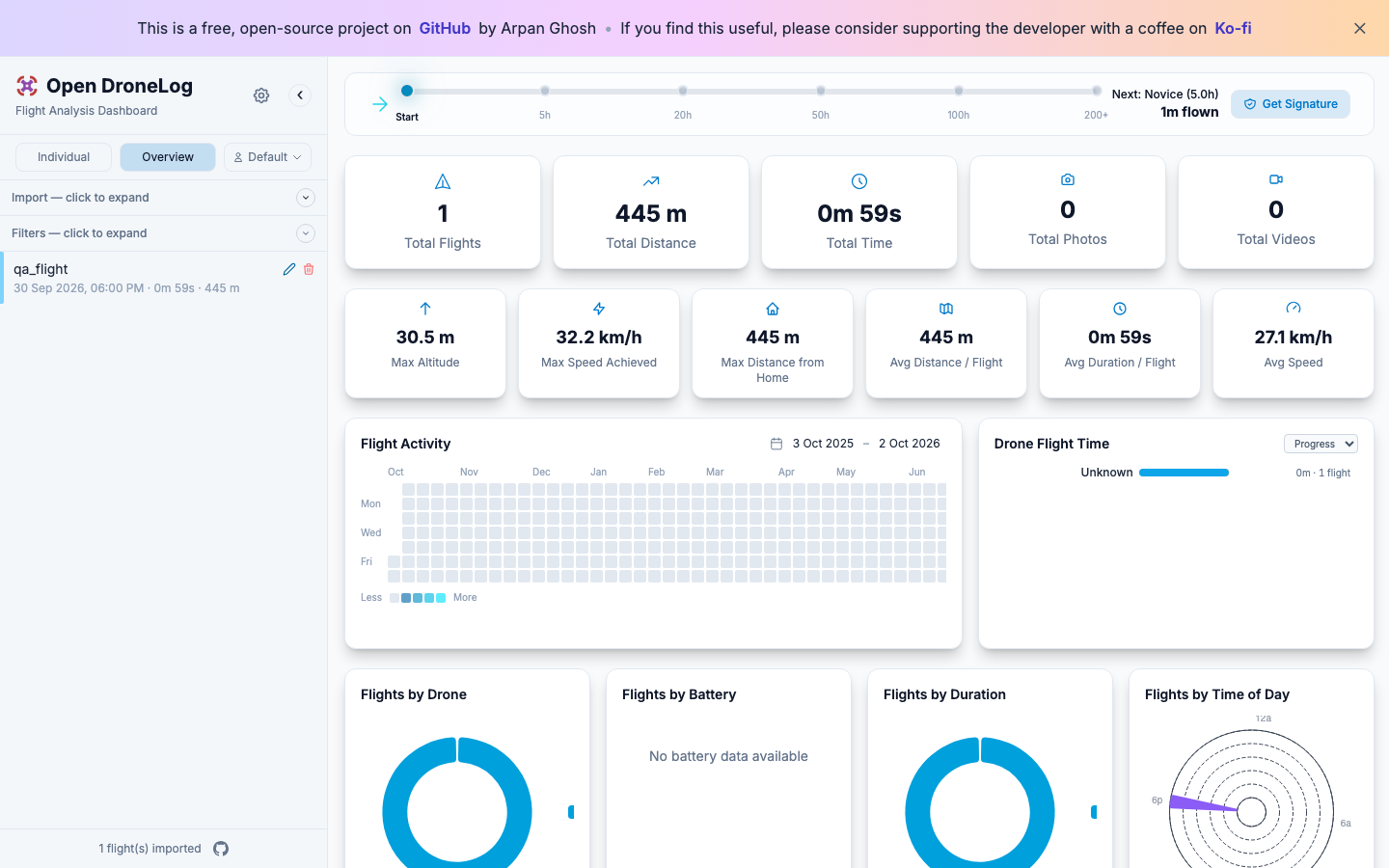The image size is (1389, 868).
Task: Click the Total Flights triangle icon
Action: (443, 181)
